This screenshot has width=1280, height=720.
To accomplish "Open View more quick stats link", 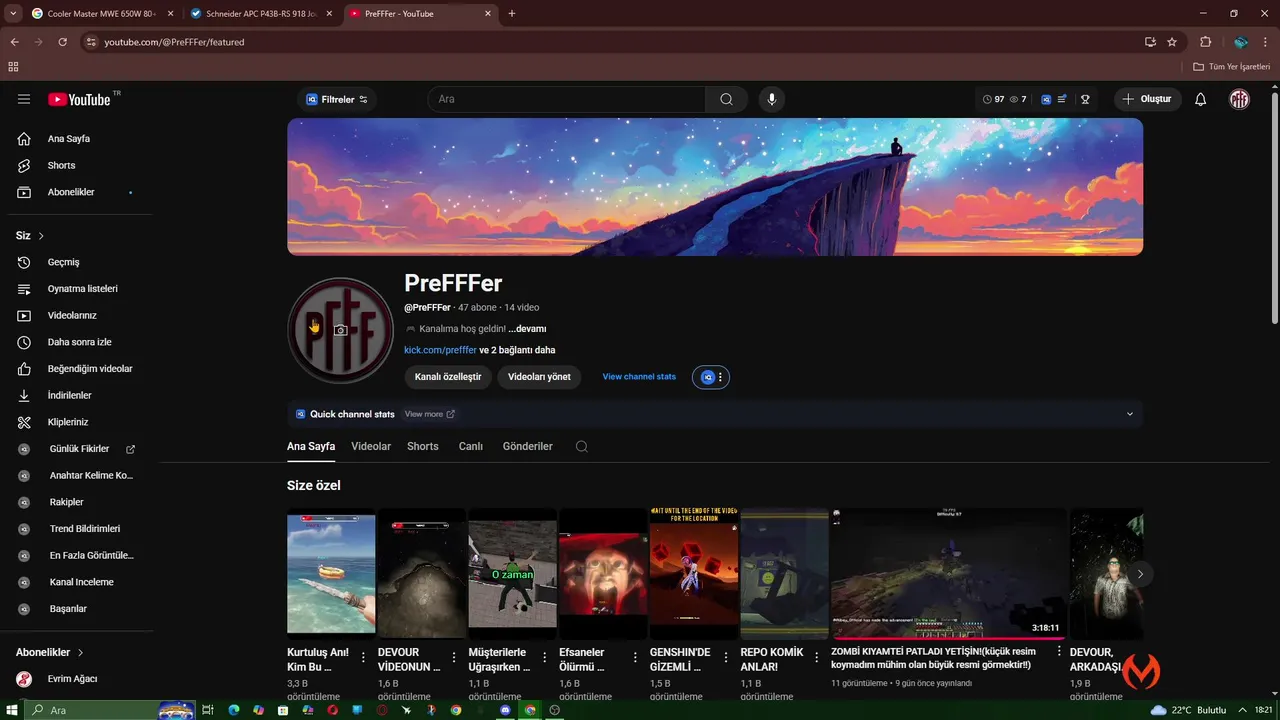I will point(430,414).
